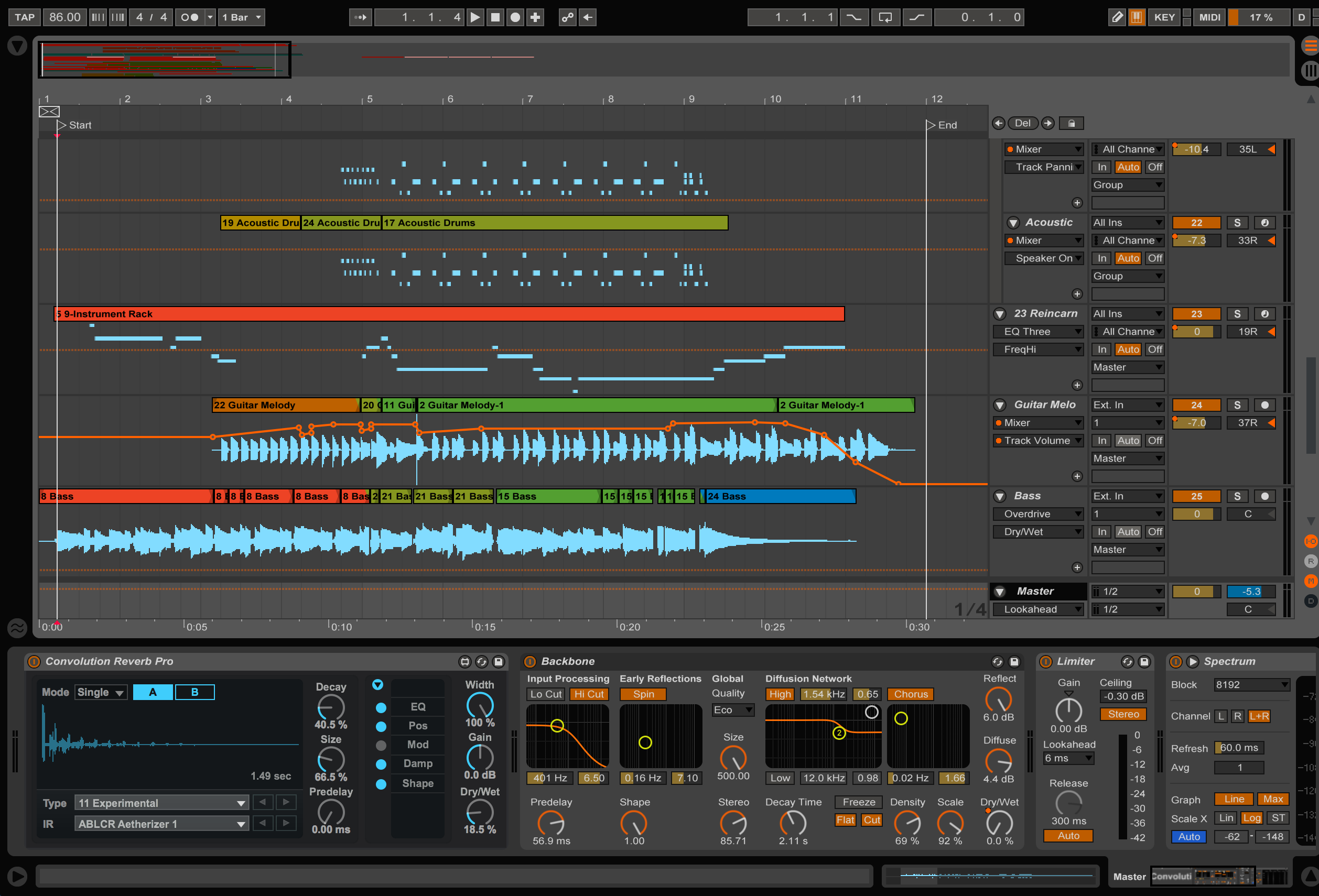The image size is (1319, 896).
Task: Toggle the EQ section dot in reverb
Action: [x=381, y=707]
